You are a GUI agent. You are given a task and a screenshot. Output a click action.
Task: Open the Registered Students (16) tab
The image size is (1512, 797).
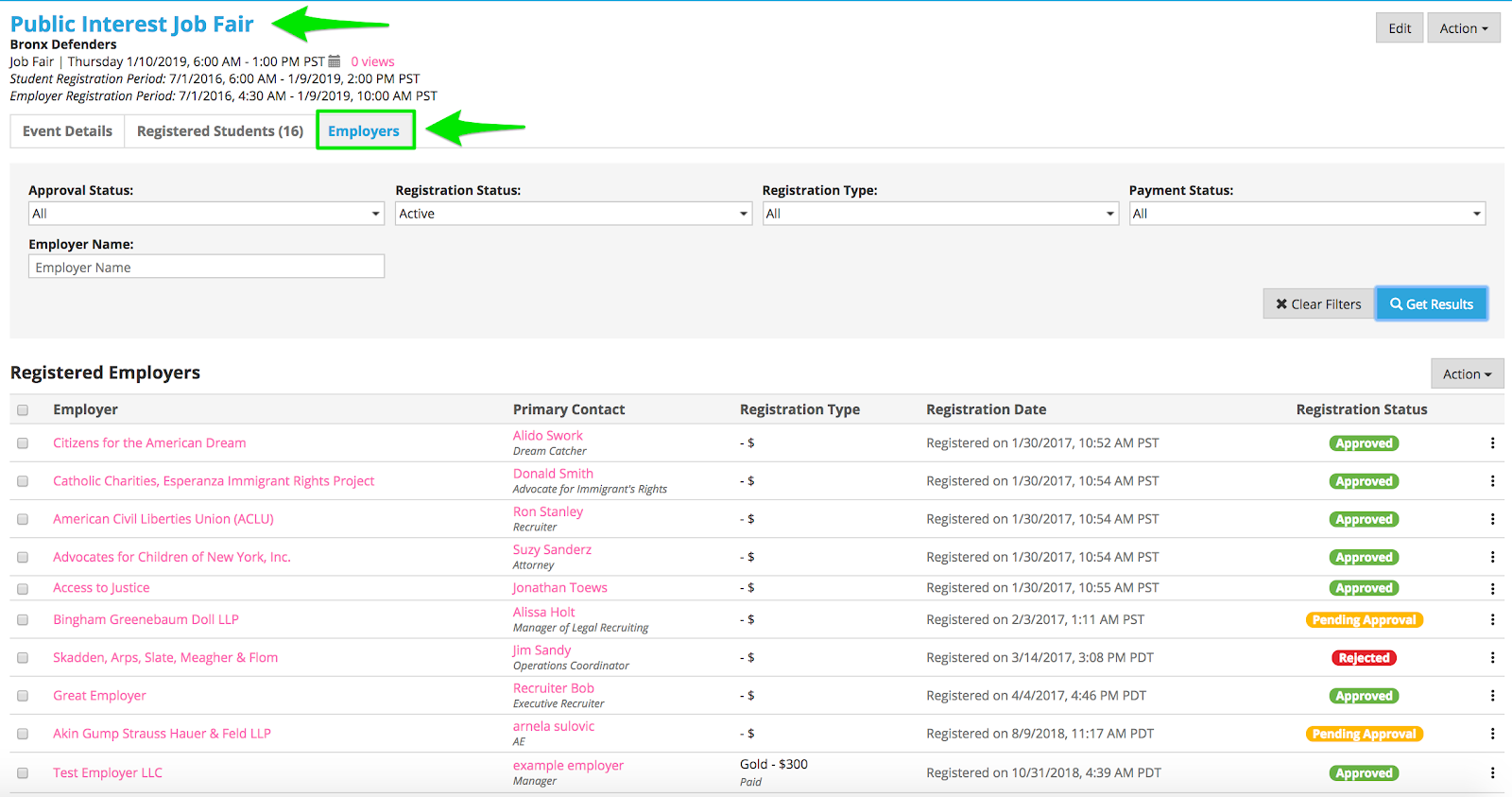pos(220,131)
